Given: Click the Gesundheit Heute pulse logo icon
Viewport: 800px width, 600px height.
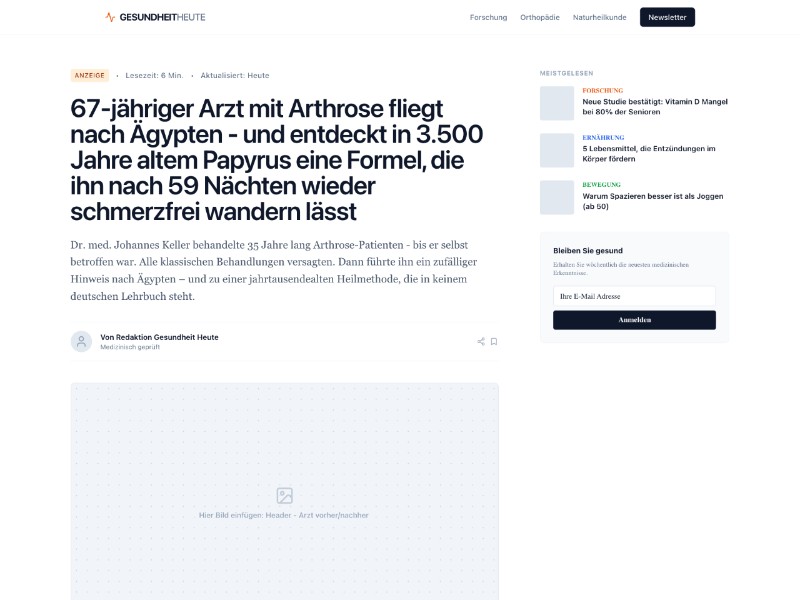Looking at the screenshot, I should (x=110, y=17).
